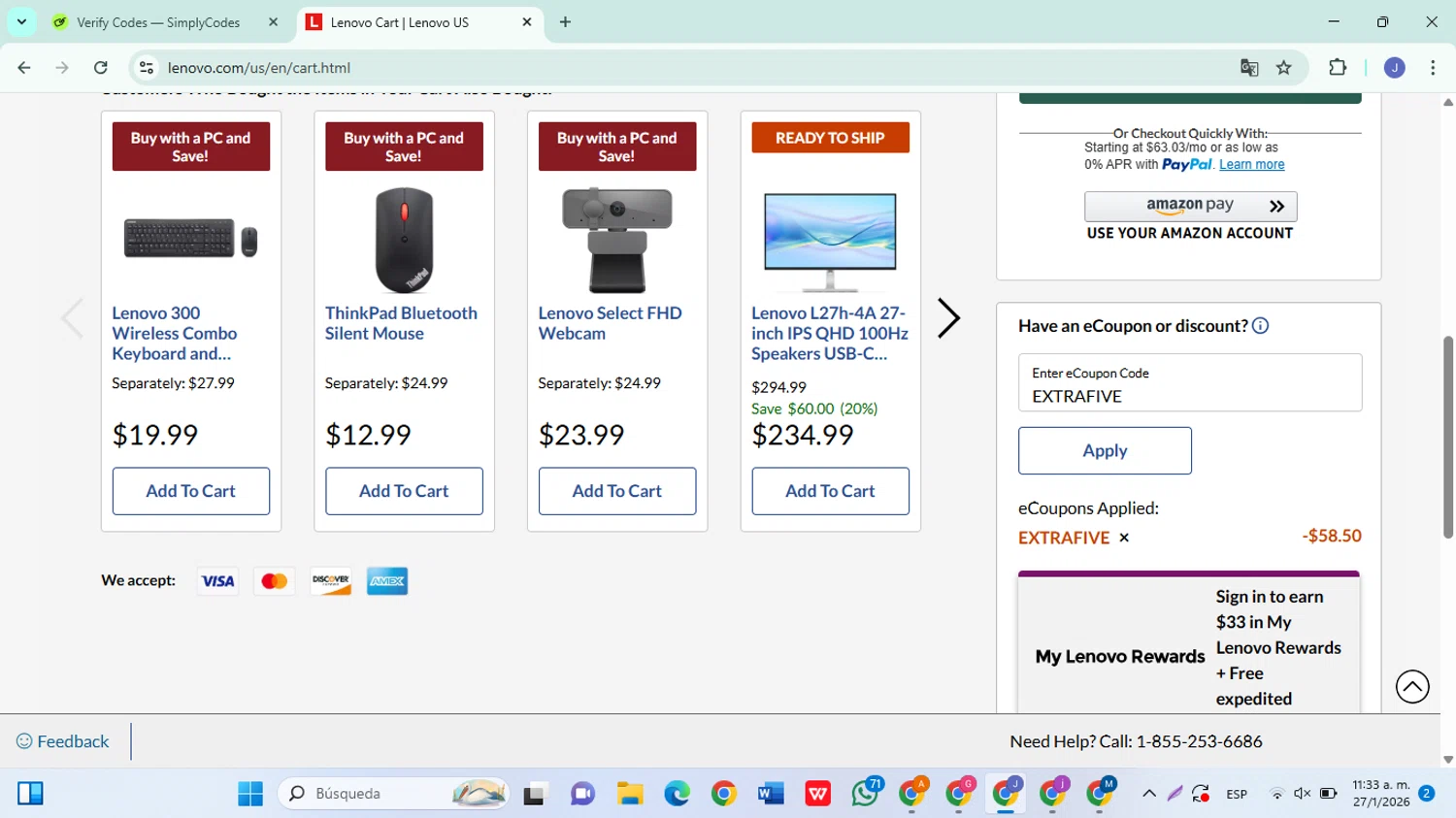This screenshot has height=818, width=1456.
Task: Remove the EXTRAFIVE coupon with X
Action: coord(1124,538)
